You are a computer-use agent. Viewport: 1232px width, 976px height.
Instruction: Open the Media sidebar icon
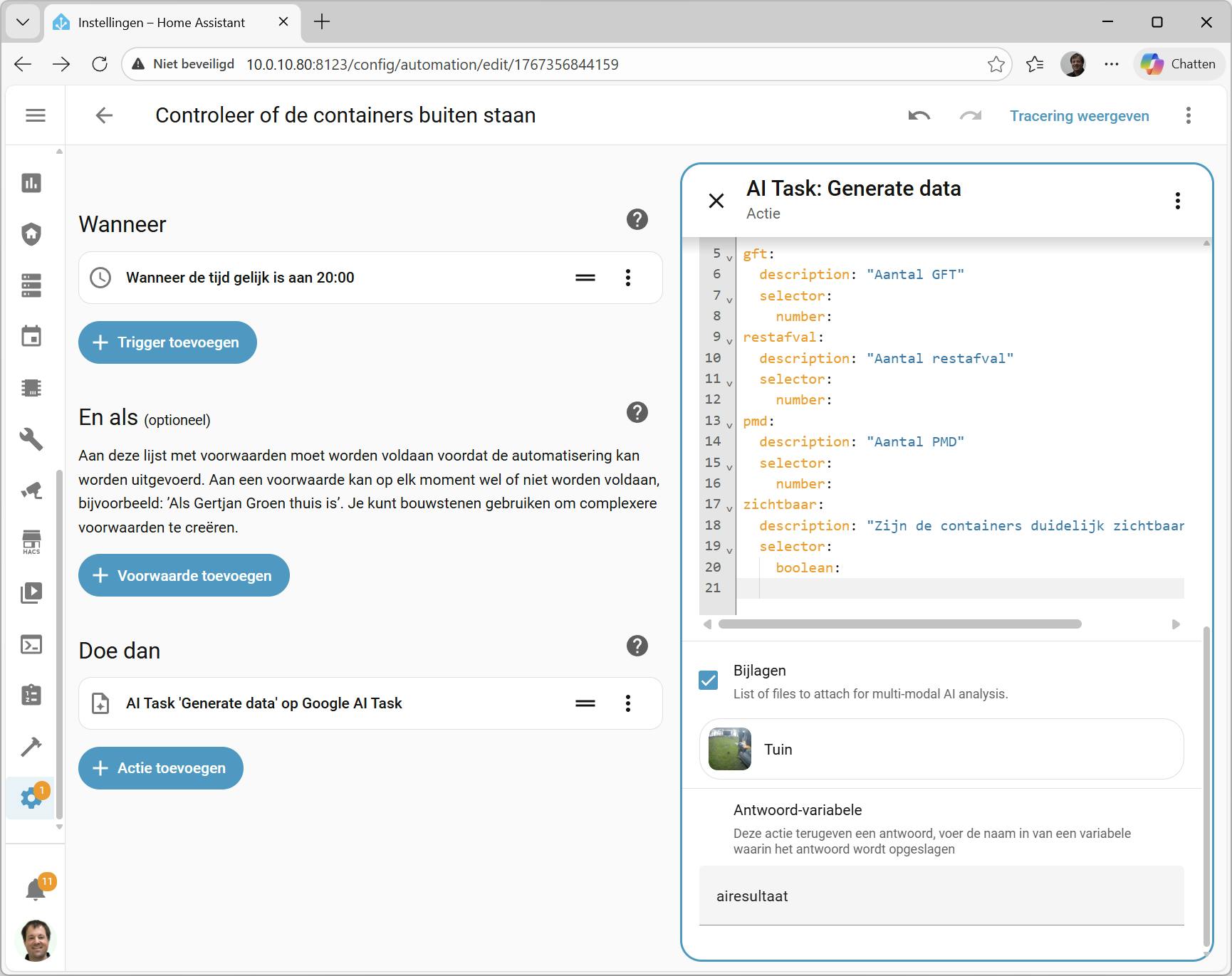[x=31, y=593]
